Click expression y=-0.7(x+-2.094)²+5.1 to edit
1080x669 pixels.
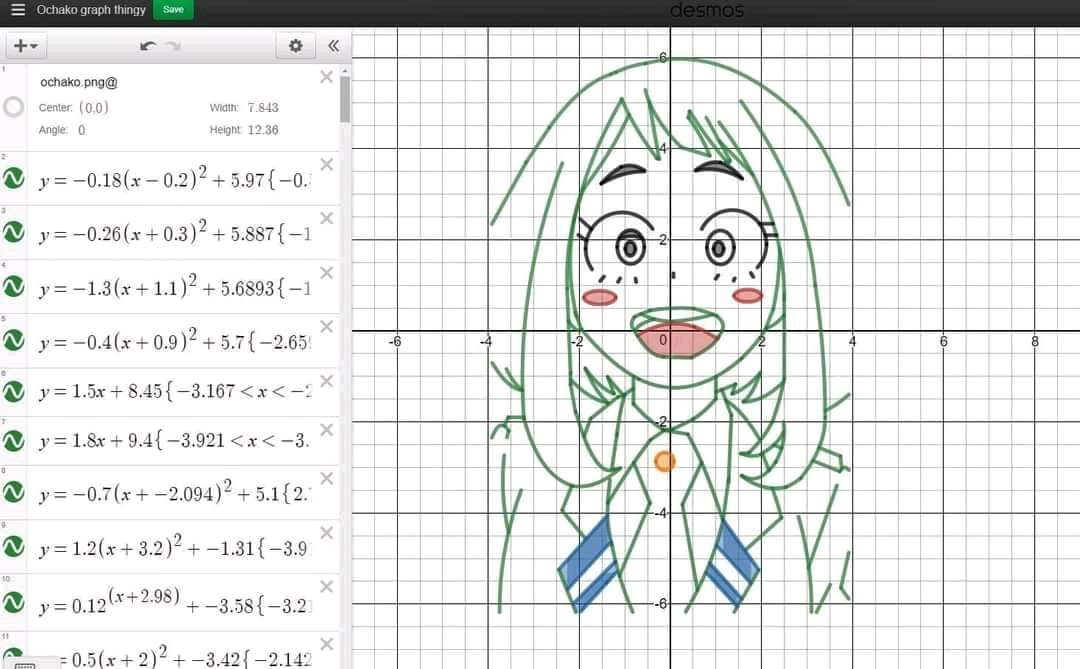pos(175,492)
